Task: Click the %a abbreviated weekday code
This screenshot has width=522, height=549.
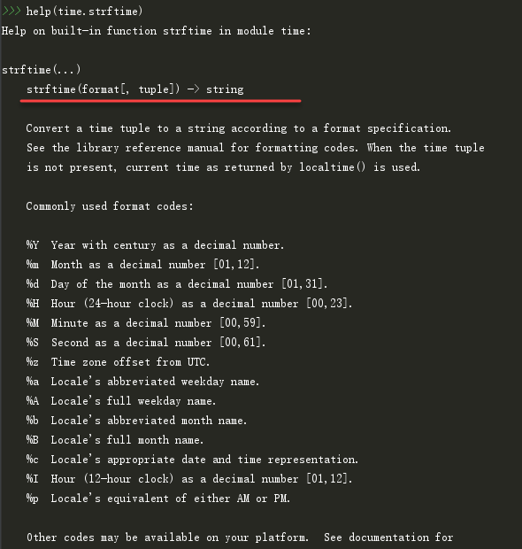Action: click(x=33, y=381)
